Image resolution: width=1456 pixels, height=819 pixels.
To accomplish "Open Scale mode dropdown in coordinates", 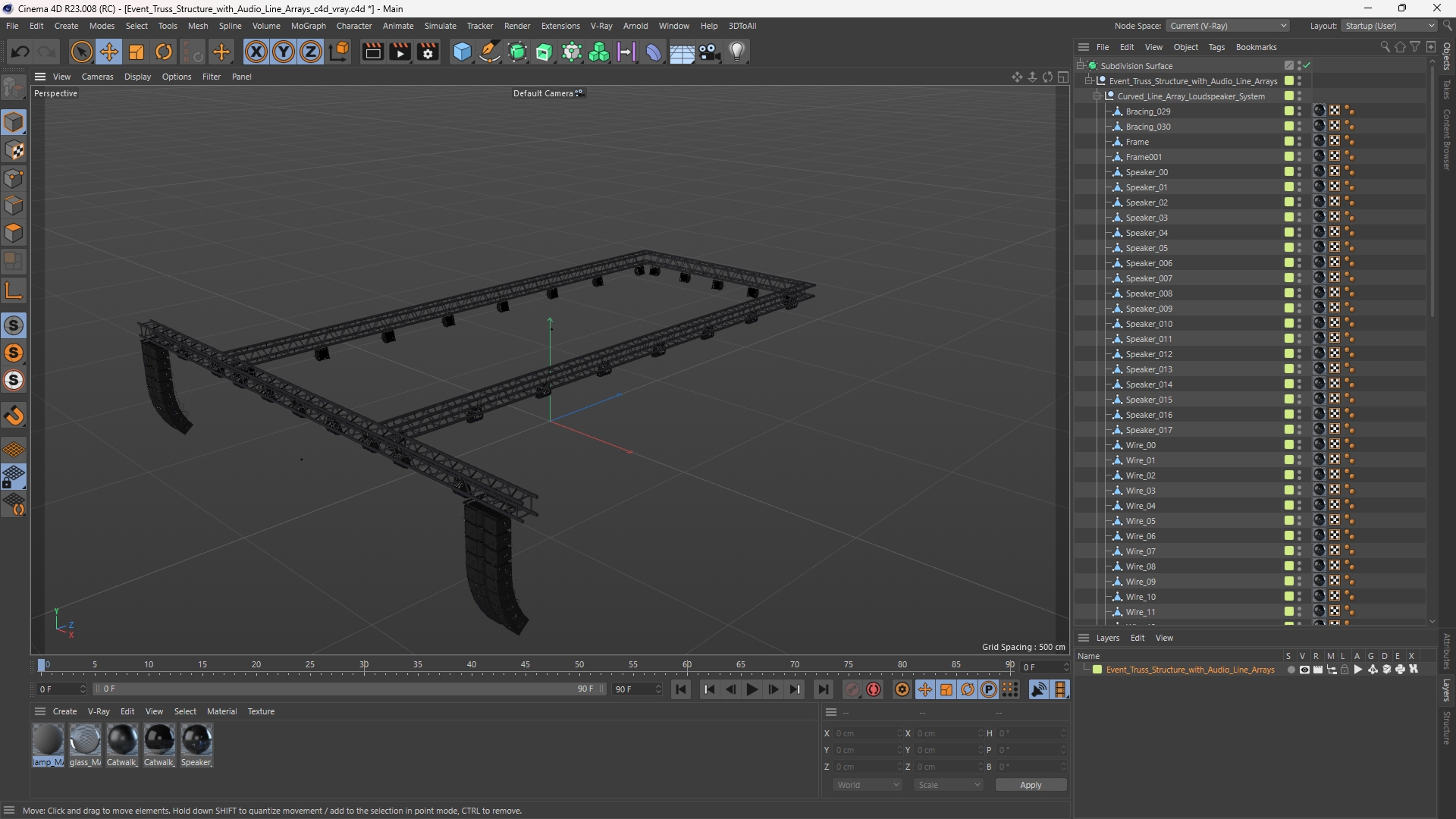I will pos(949,785).
